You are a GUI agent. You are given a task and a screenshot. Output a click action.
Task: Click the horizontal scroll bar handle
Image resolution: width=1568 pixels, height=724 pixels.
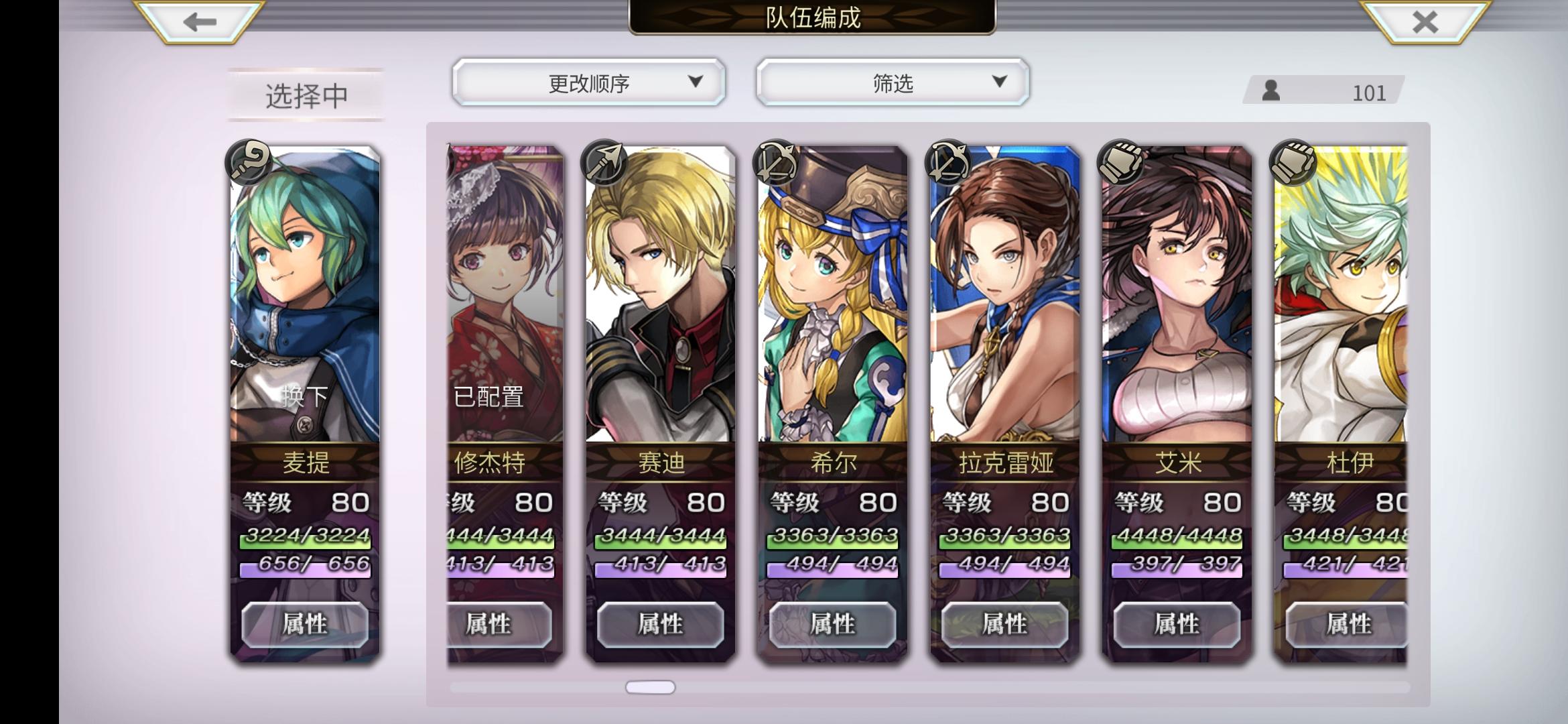(650, 687)
